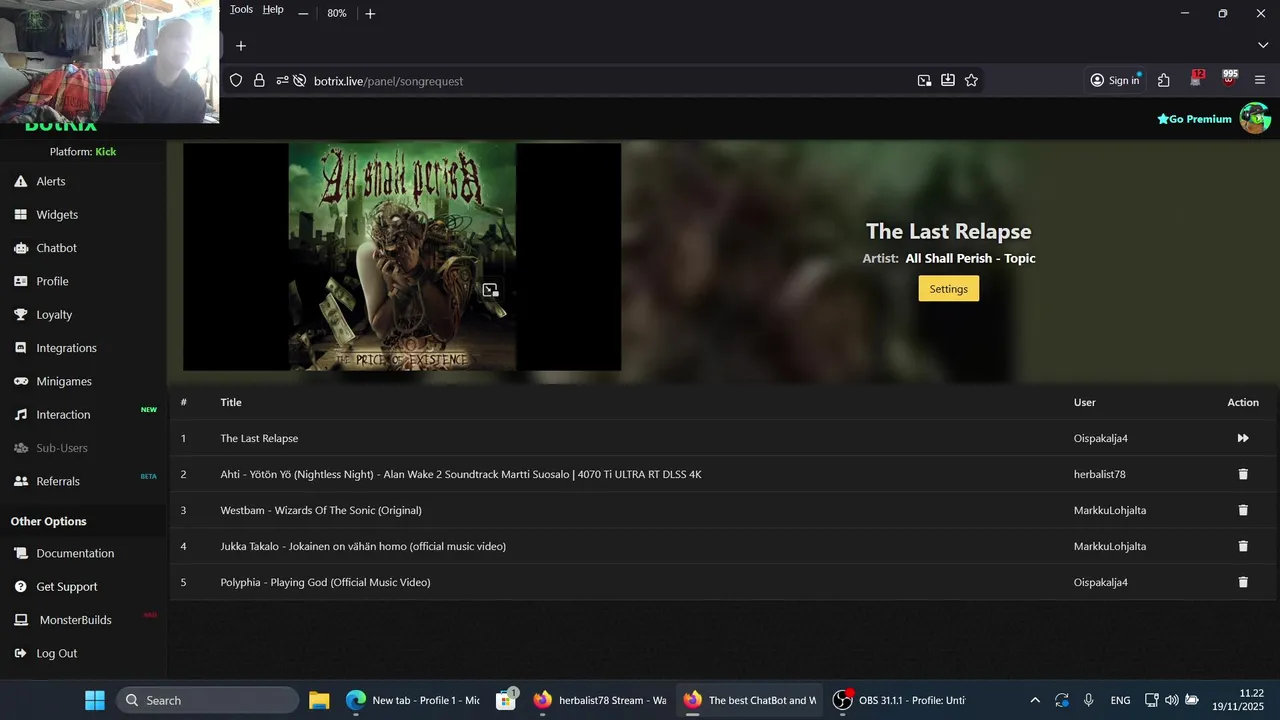Open the Interaction menu item
The image size is (1280, 720).
[63, 414]
